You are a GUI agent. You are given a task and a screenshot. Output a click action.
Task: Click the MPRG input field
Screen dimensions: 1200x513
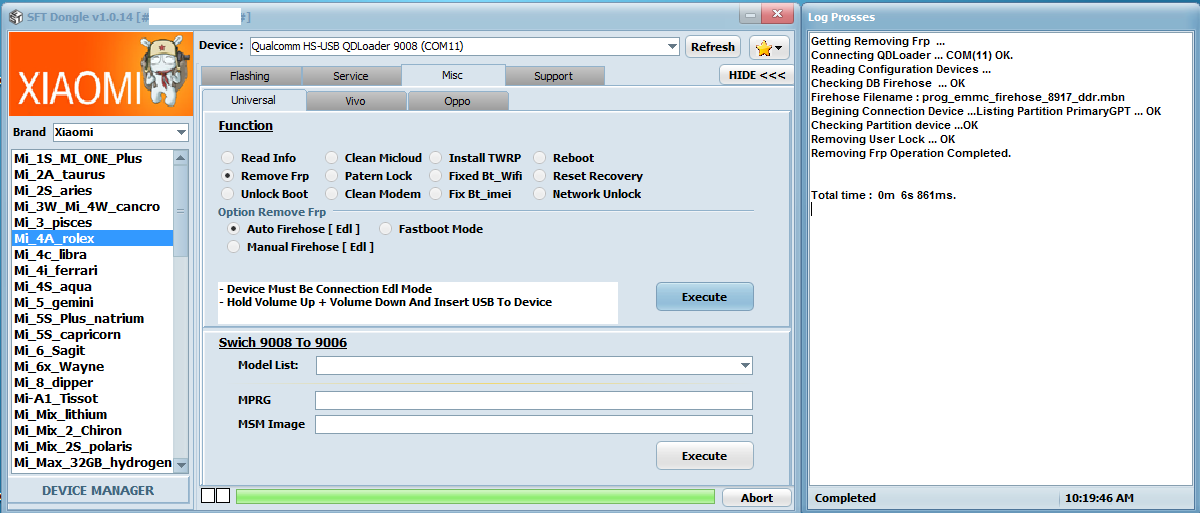pyautogui.click(x=534, y=400)
